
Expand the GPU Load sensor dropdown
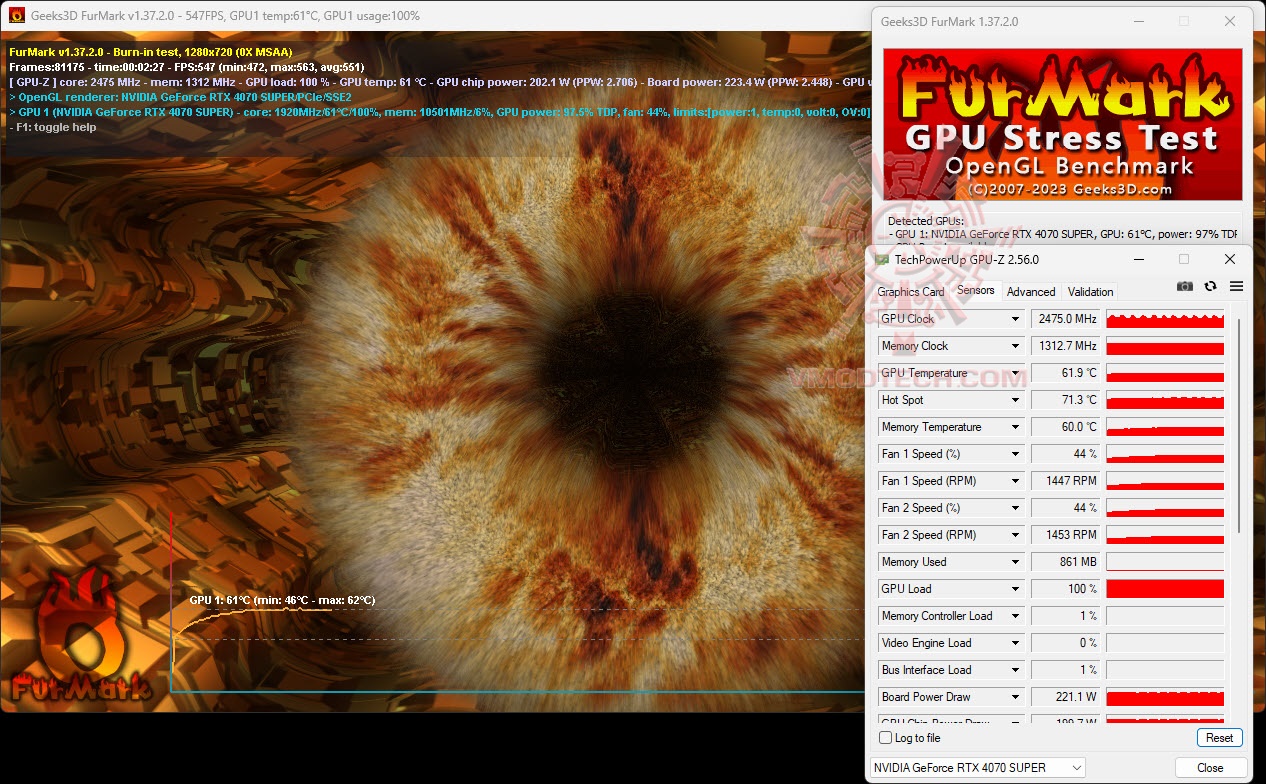[1016, 589]
